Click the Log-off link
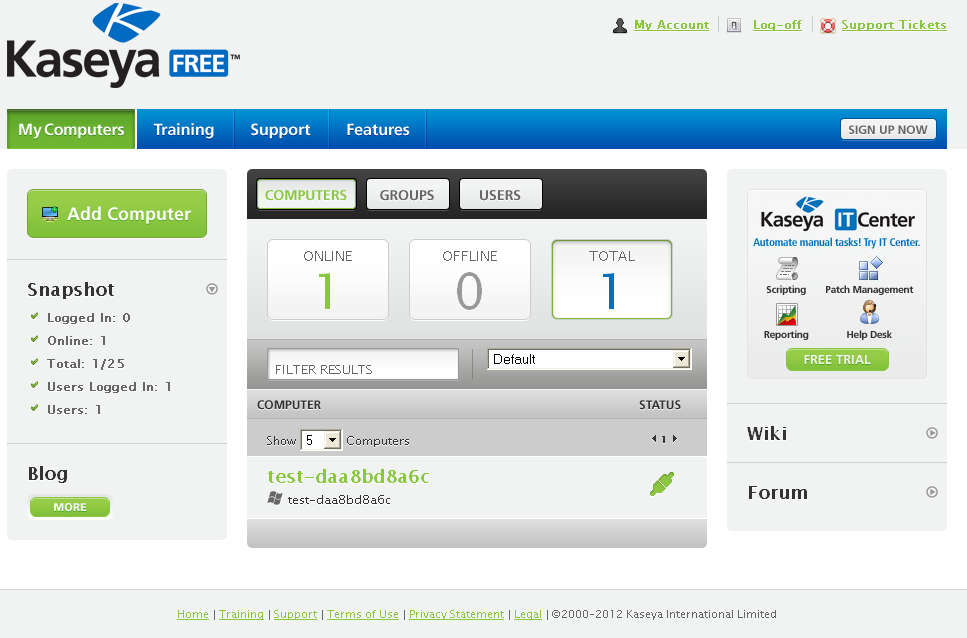The height and width of the screenshot is (638, 967). point(777,25)
